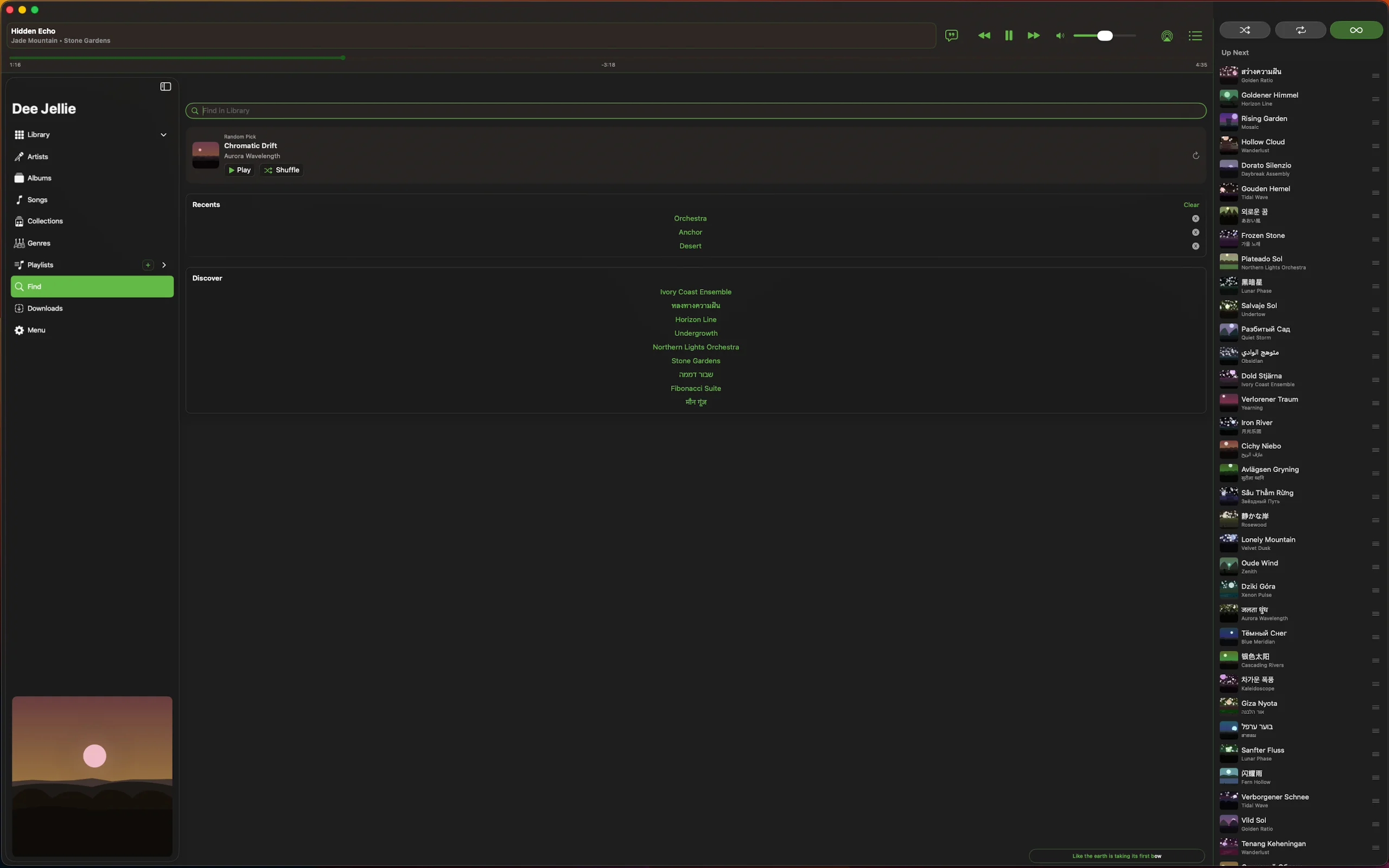Screen dimensions: 1389x868
Task: Toggle repeat mode above Up Next
Action: tap(1300, 30)
